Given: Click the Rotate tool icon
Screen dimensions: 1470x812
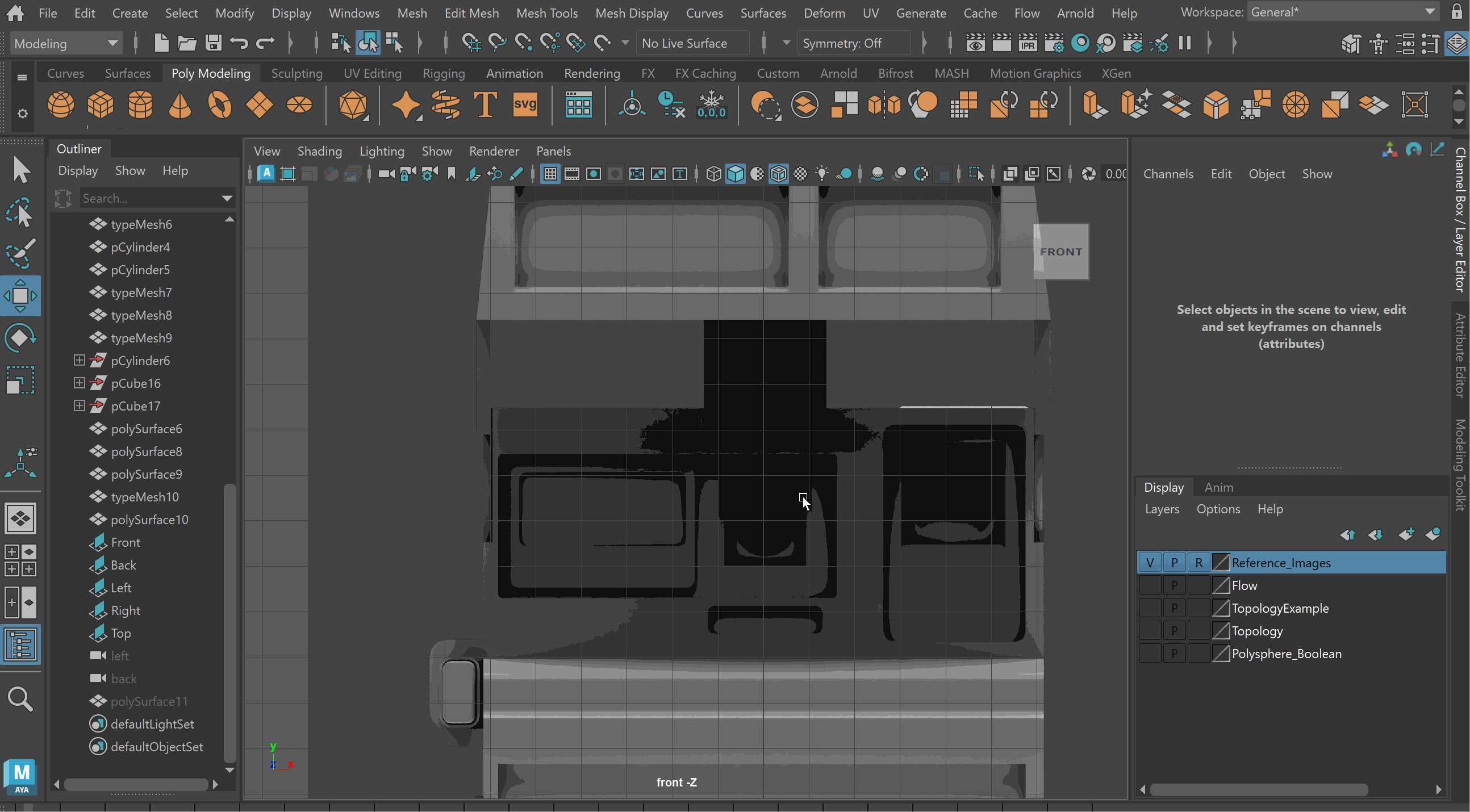Looking at the screenshot, I should (x=20, y=338).
